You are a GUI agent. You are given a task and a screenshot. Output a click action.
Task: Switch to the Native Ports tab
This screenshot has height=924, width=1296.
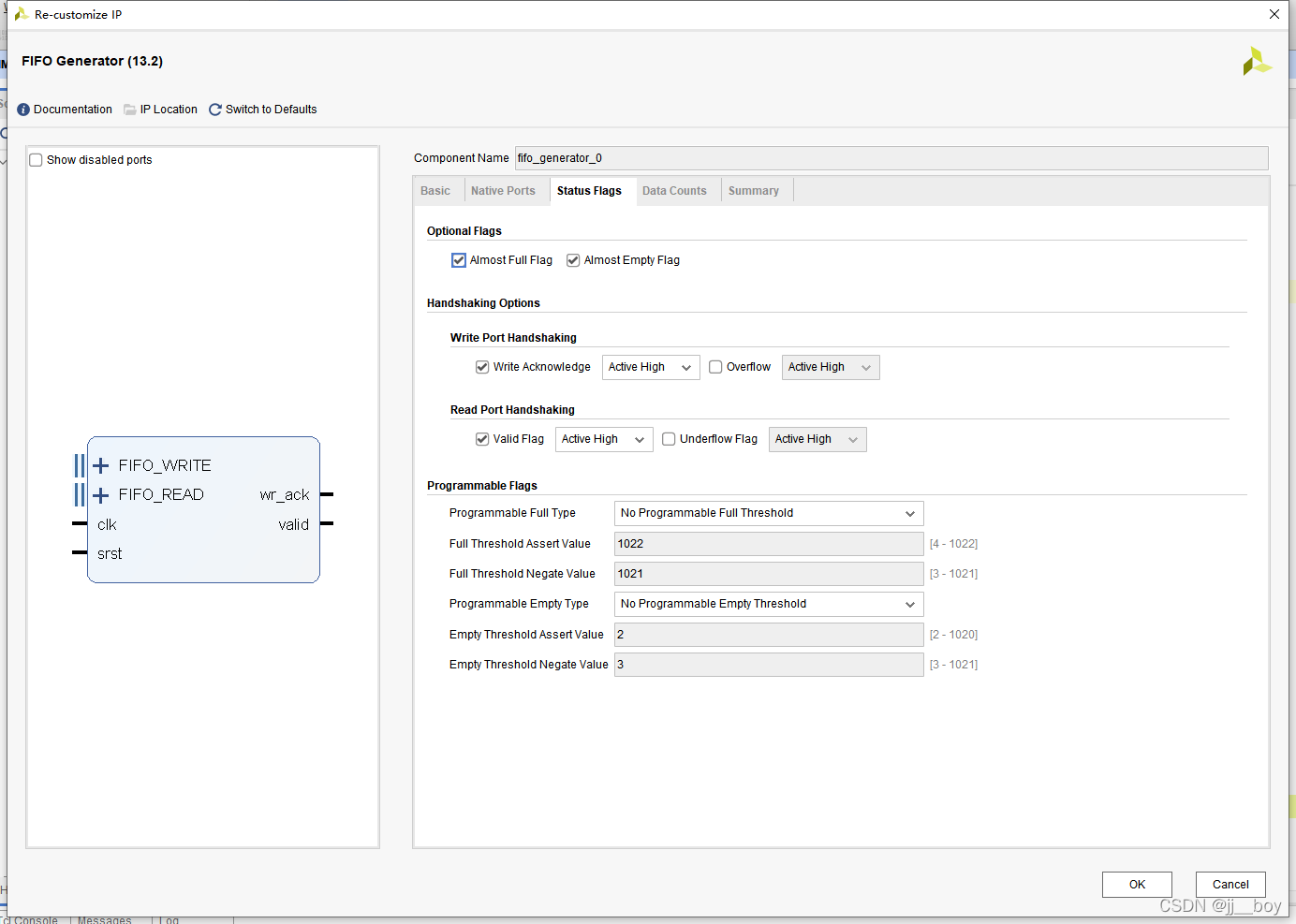click(x=503, y=191)
